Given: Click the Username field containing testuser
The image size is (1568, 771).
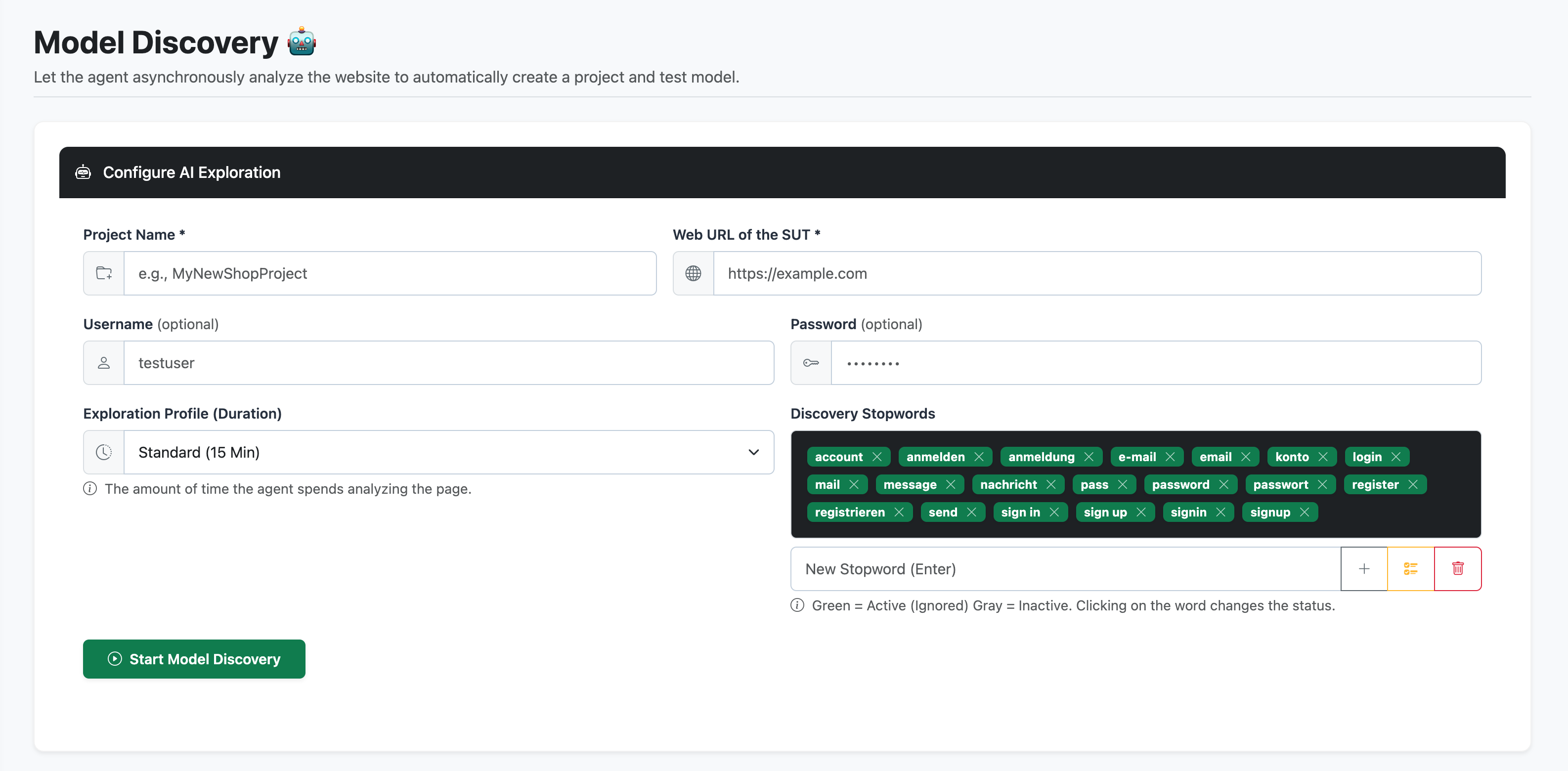Looking at the screenshot, I should coord(449,363).
